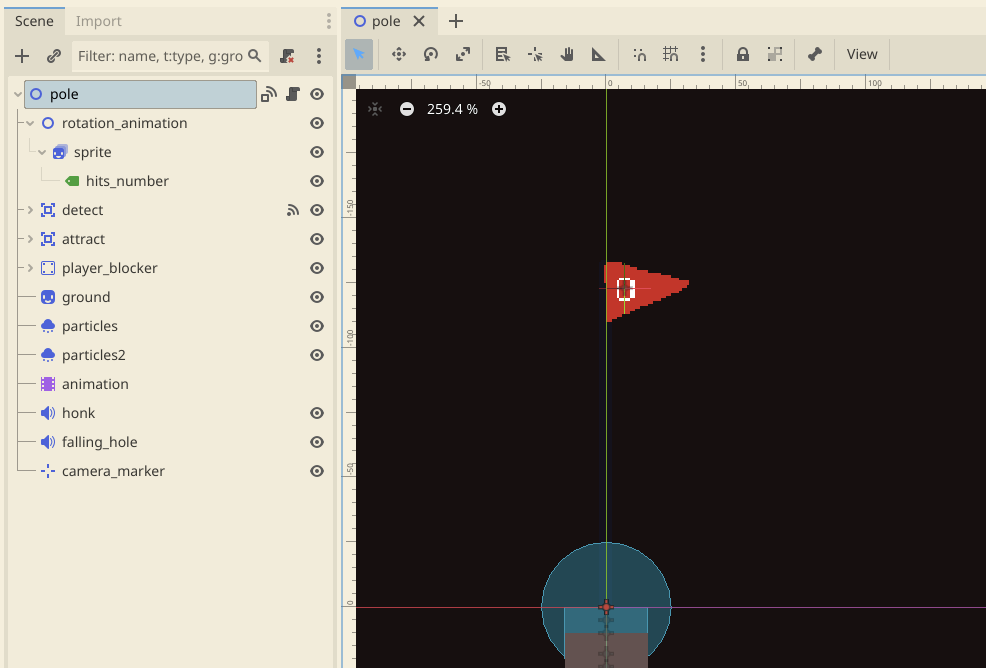986x668 pixels.
Task: Expand the attract node
Action: (x=30, y=239)
